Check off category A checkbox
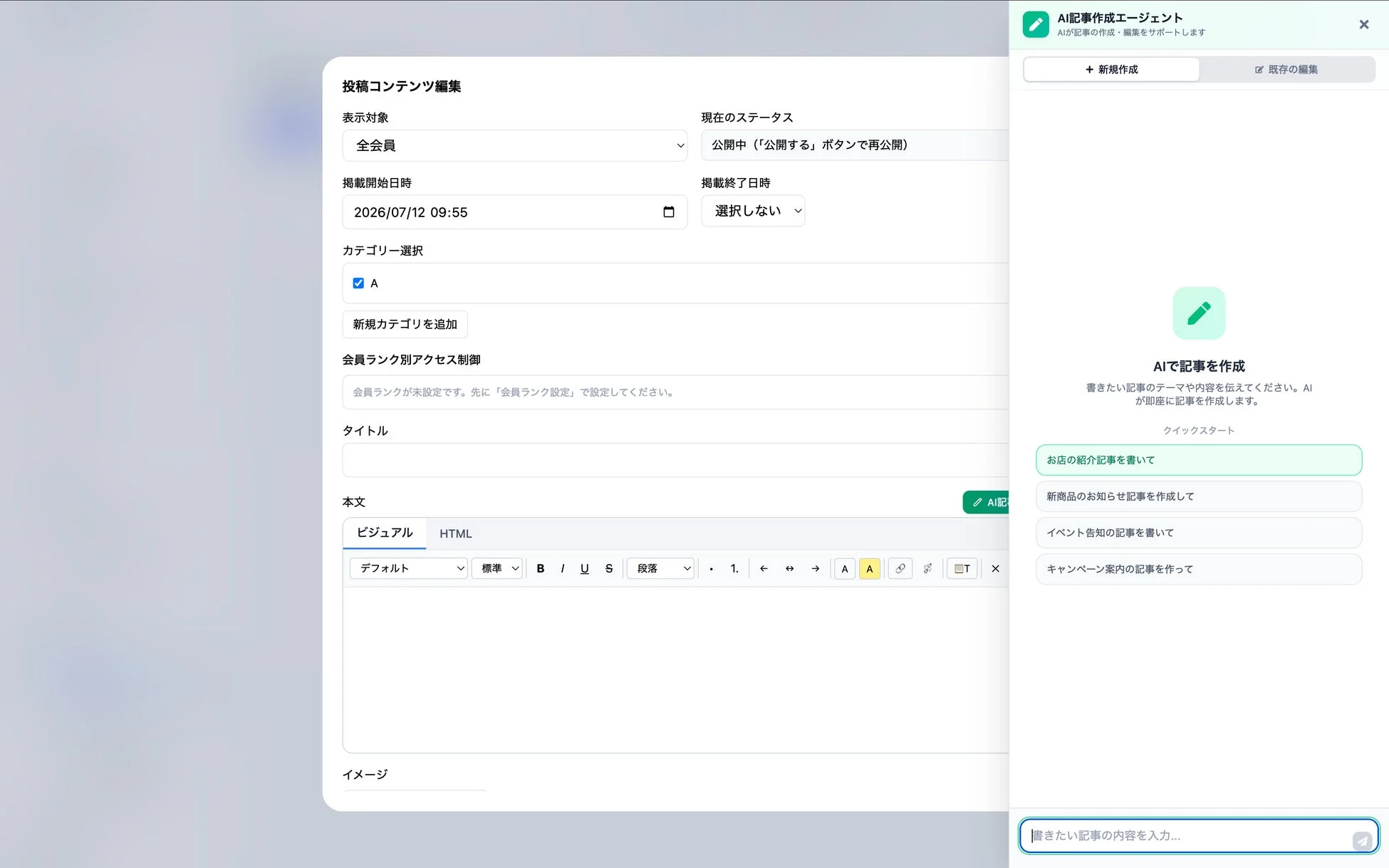The height and width of the screenshot is (868, 1389). pos(358,283)
